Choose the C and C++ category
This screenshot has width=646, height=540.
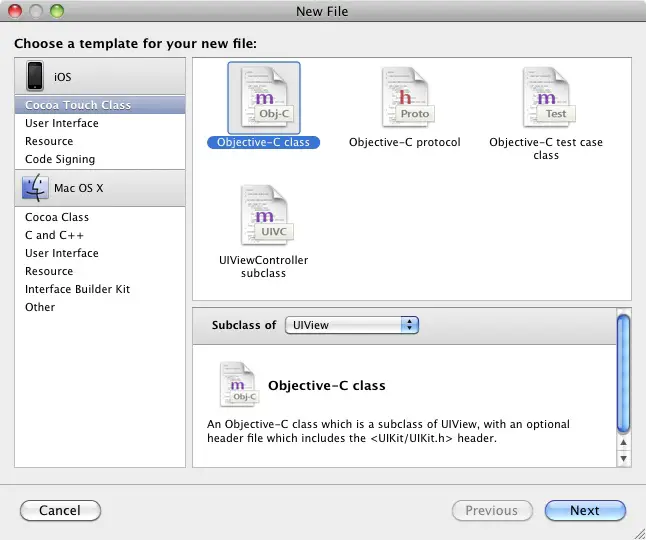[54, 235]
